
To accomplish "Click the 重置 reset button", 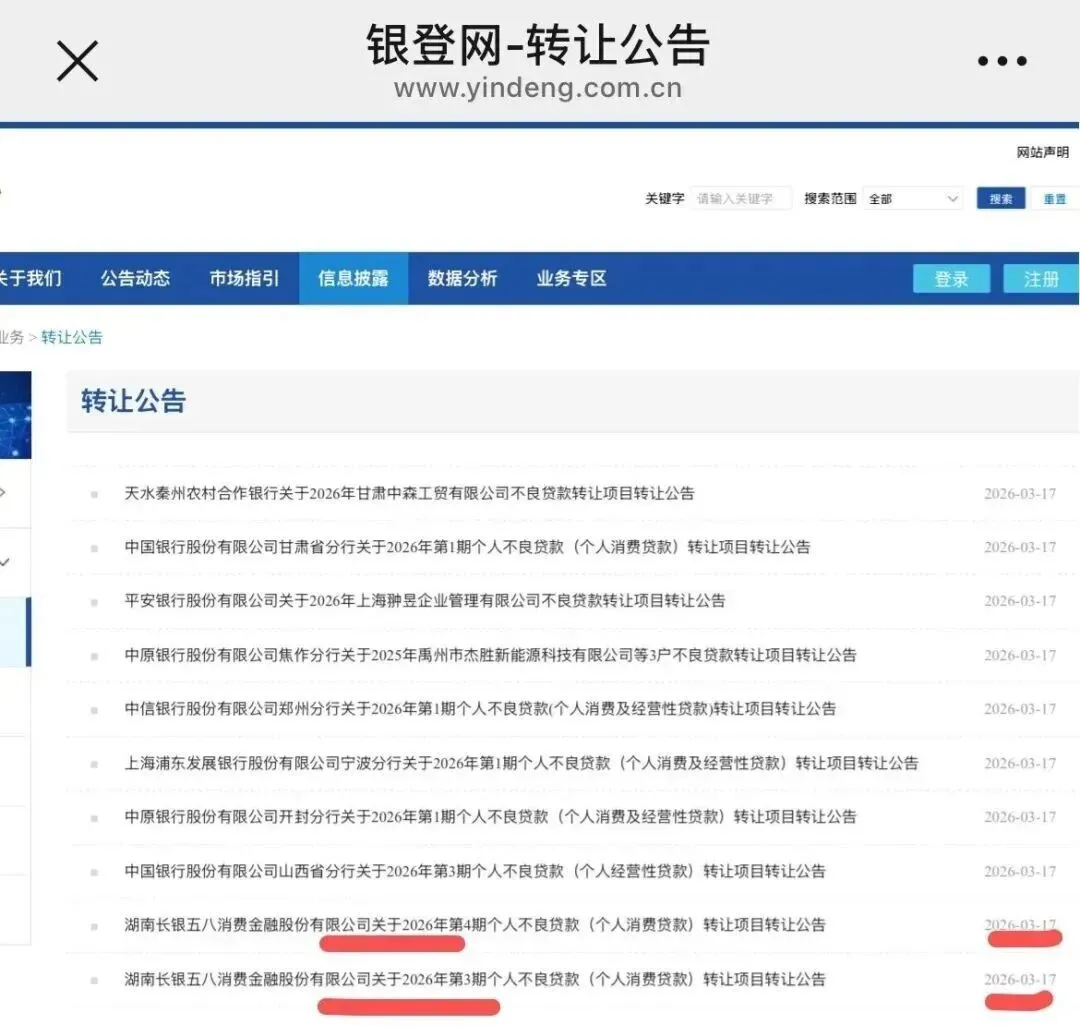I will 1056,198.
